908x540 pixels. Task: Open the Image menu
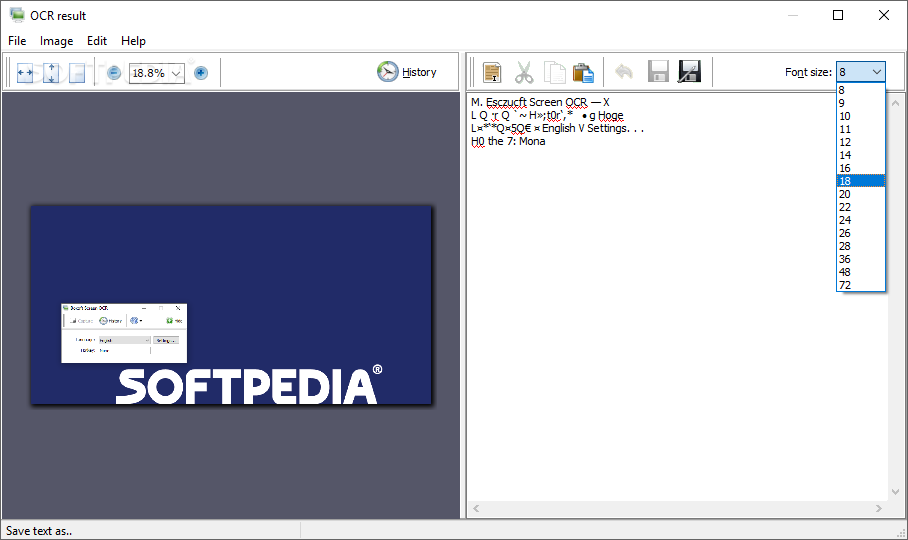pyautogui.click(x=56, y=41)
